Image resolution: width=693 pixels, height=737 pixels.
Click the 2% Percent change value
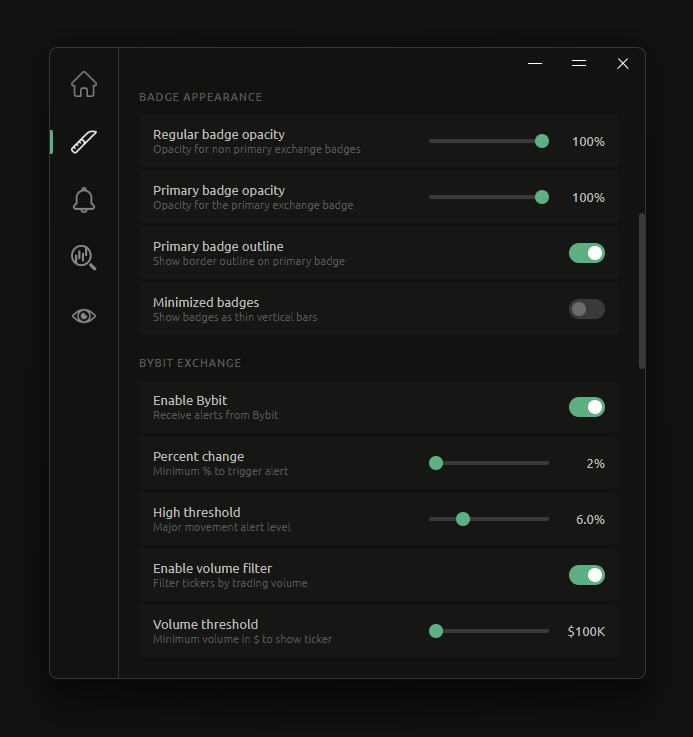click(x=595, y=463)
